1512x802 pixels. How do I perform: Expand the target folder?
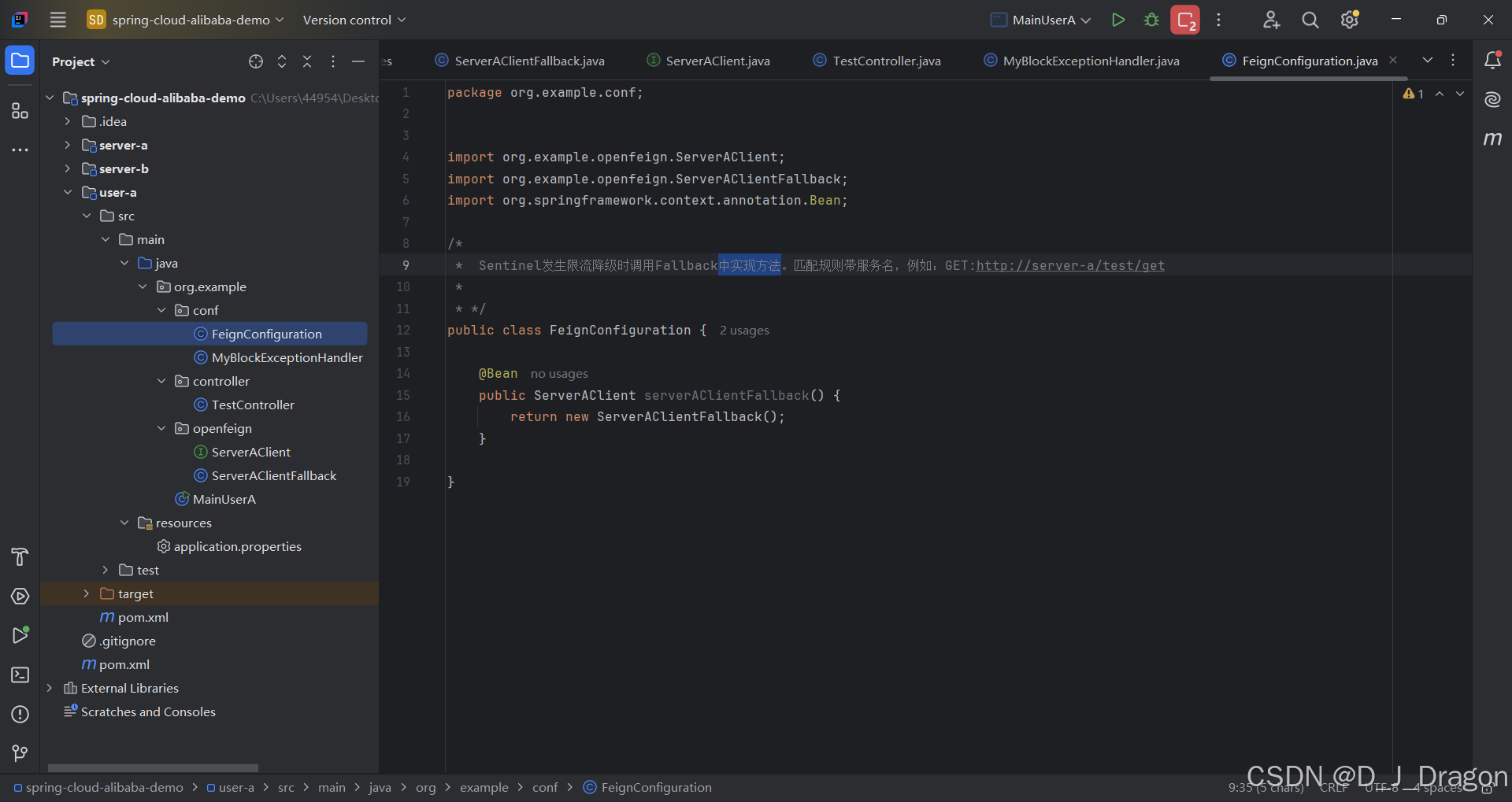click(87, 593)
